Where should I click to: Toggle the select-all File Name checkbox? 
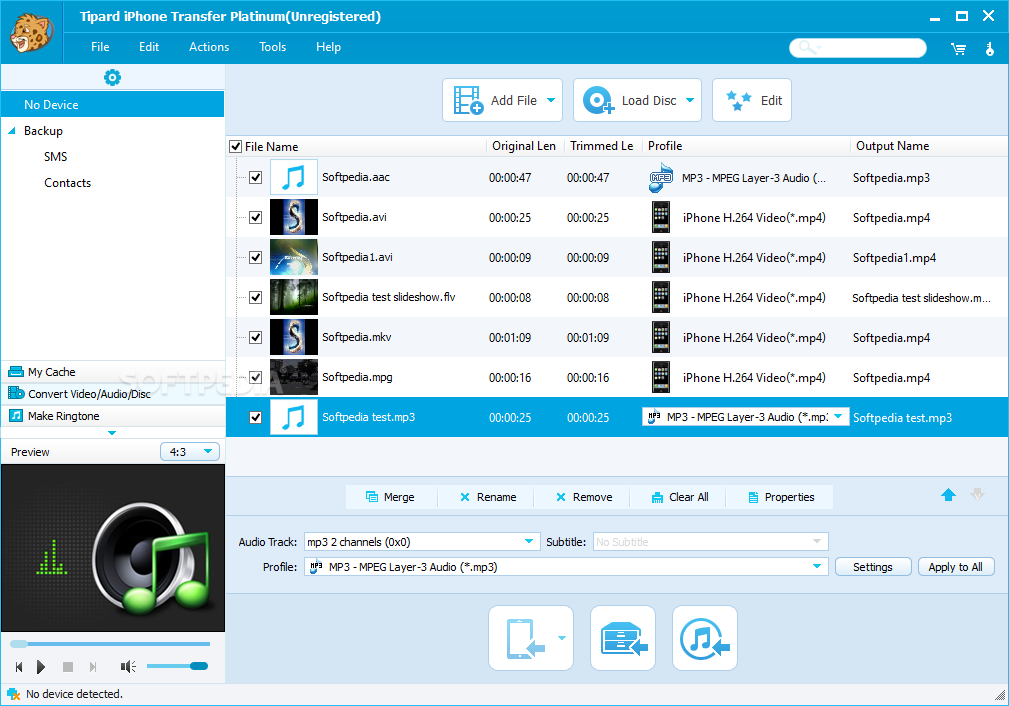pyautogui.click(x=236, y=147)
